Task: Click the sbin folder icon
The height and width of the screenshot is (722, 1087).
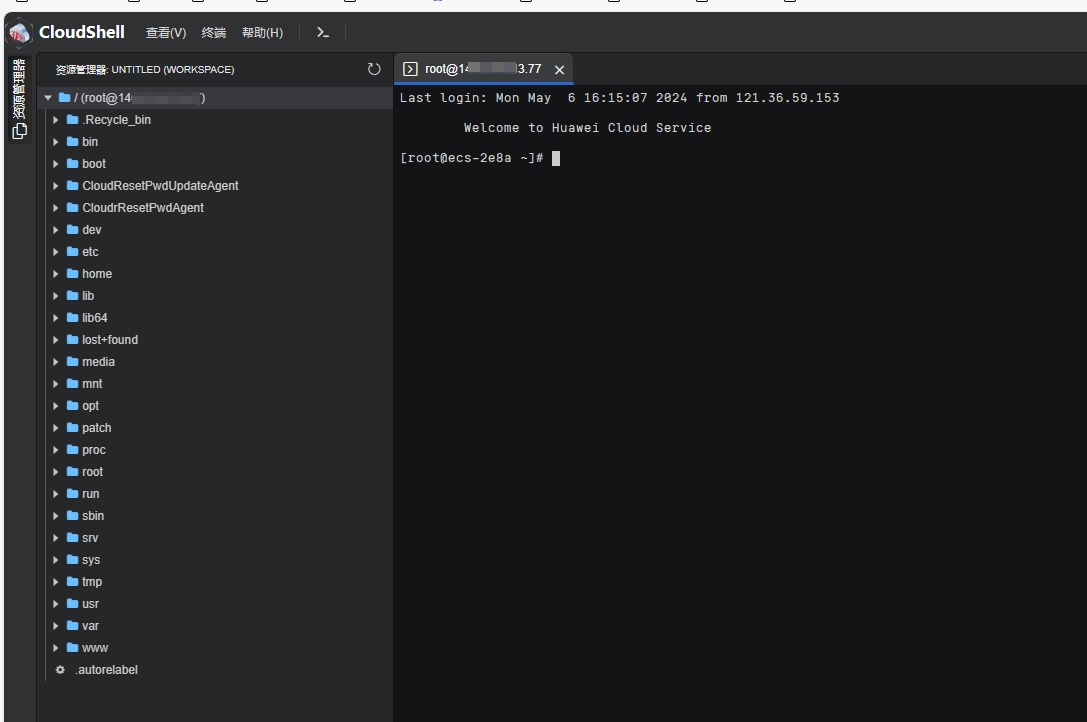Action: [x=72, y=515]
